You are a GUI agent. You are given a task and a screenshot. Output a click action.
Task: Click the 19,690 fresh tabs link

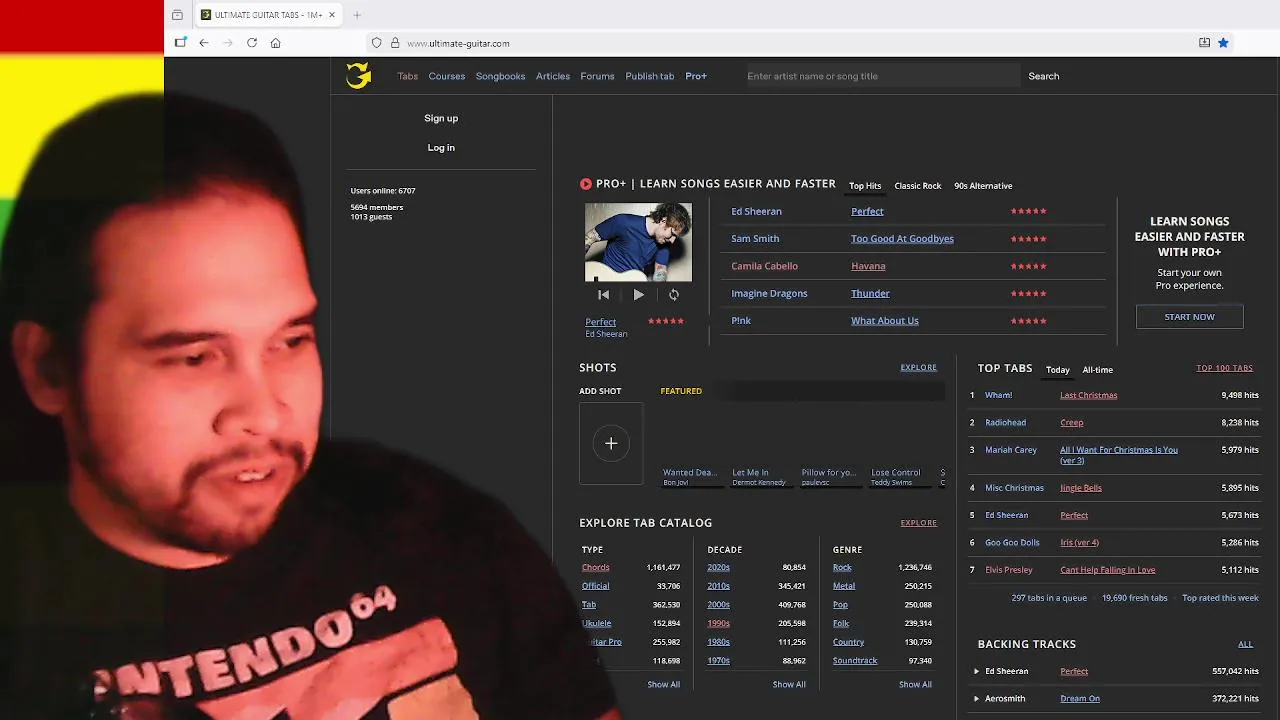1135,598
